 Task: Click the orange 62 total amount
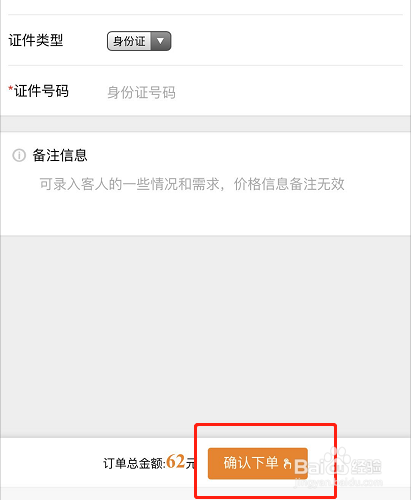[x=176, y=462]
